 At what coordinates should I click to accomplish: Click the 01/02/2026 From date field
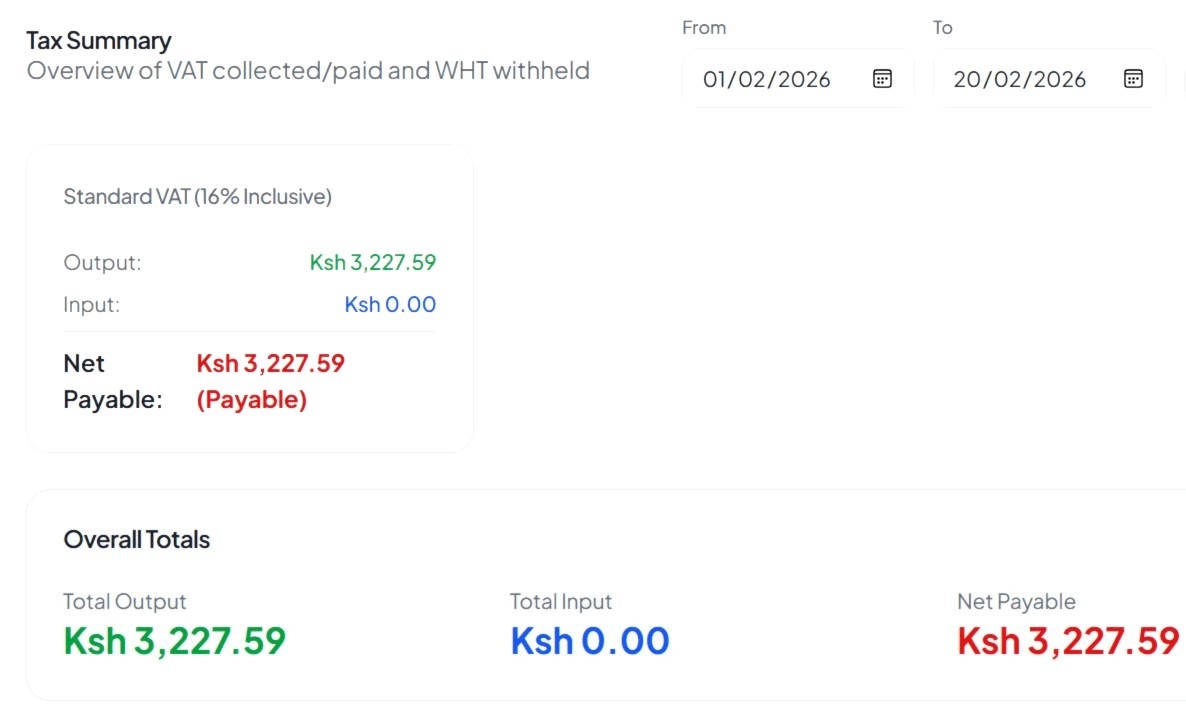point(768,79)
